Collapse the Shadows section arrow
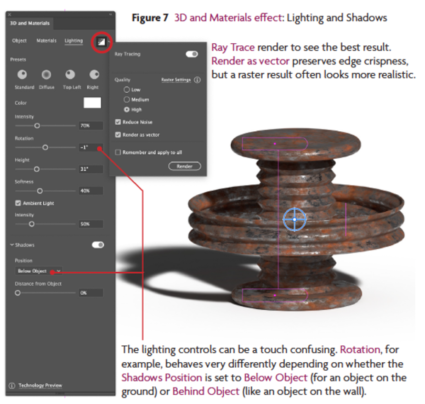425x404 pixels. pos(12,245)
